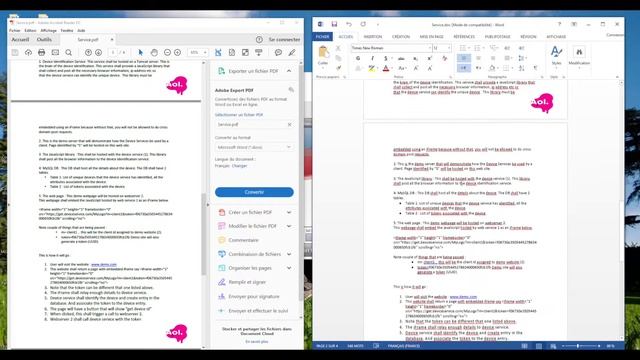Click the Redo icon in Word title bar
This screenshot has width=640, height=360.
[x=363, y=24]
